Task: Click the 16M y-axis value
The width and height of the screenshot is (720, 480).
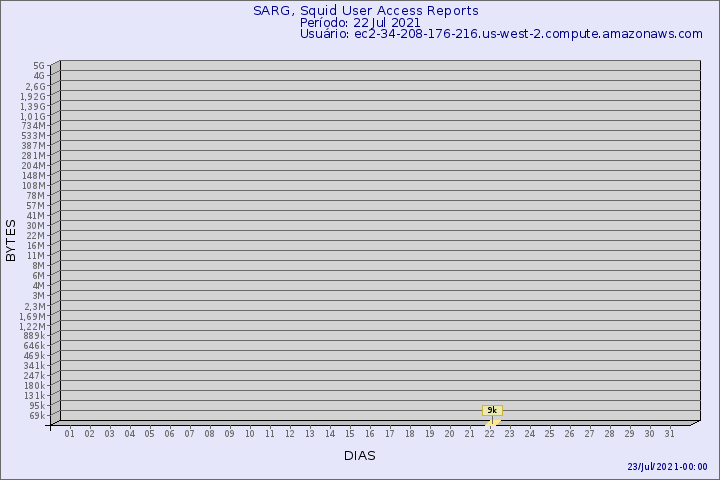Action: click(36, 246)
